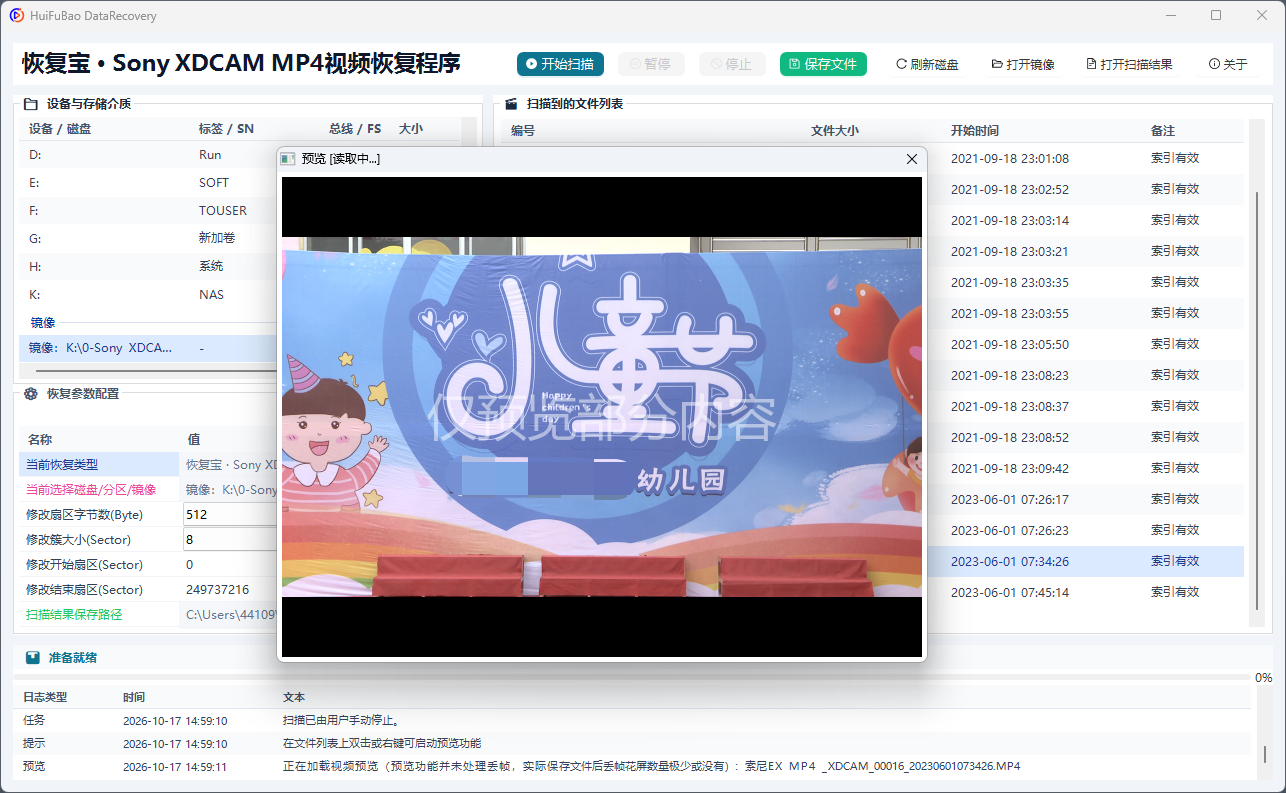The width and height of the screenshot is (1286, 793).
Task: Click the video frame in the preview window
Action: pyautogui.click(x=602, y=417)
